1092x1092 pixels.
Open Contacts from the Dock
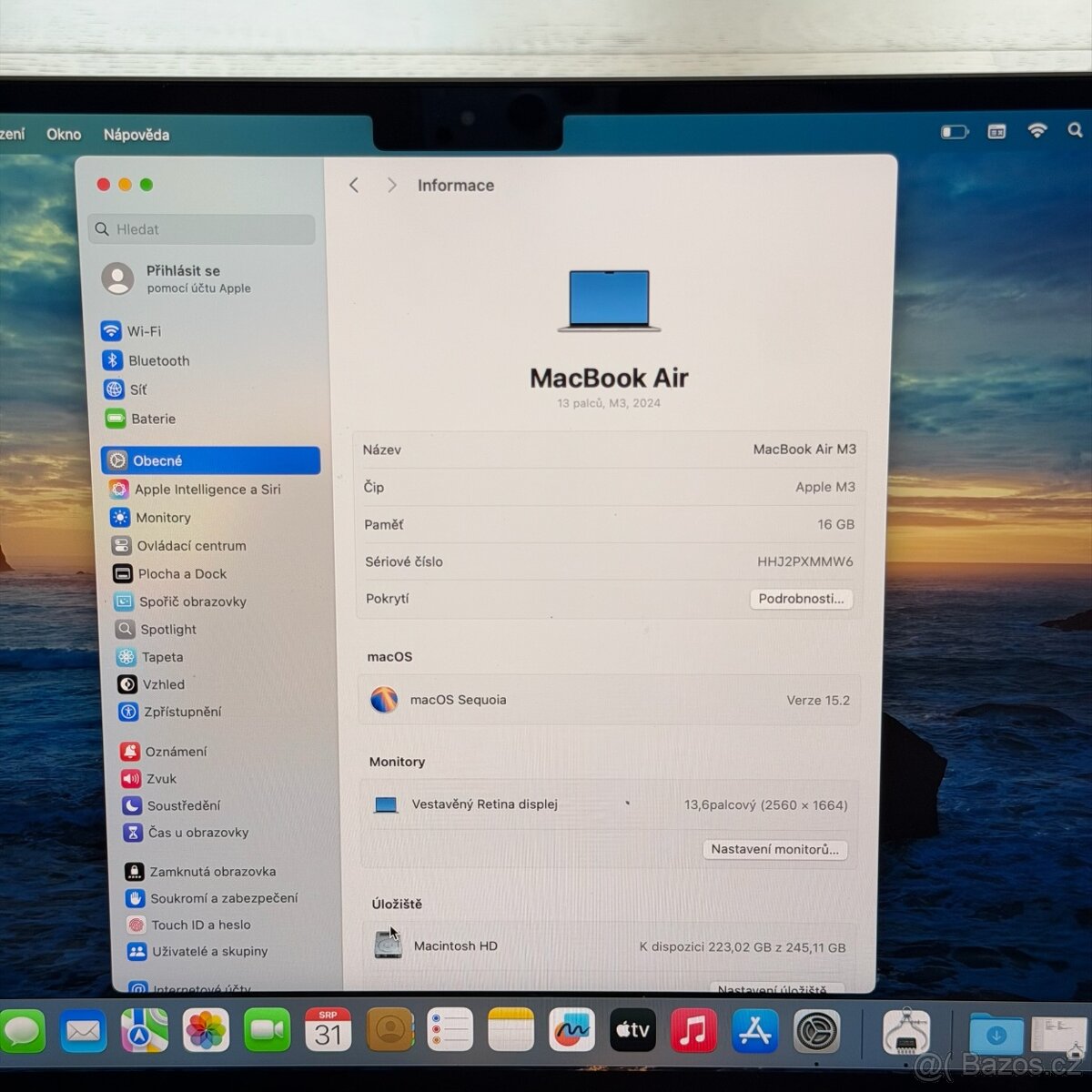pos(389,1031)
